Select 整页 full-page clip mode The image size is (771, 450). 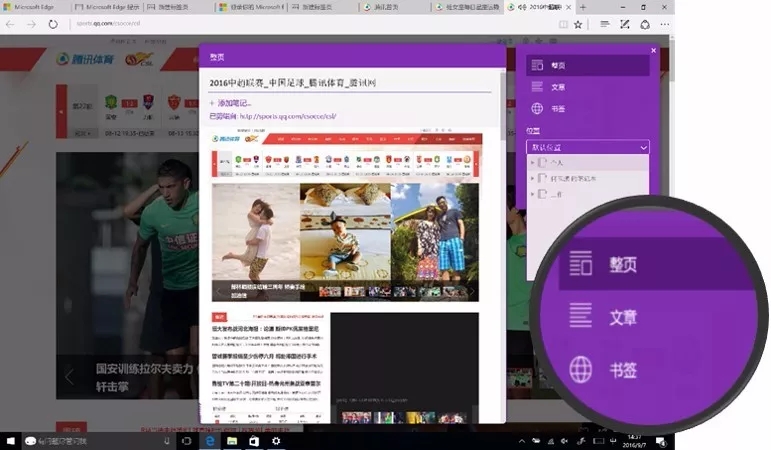[588, 65]
